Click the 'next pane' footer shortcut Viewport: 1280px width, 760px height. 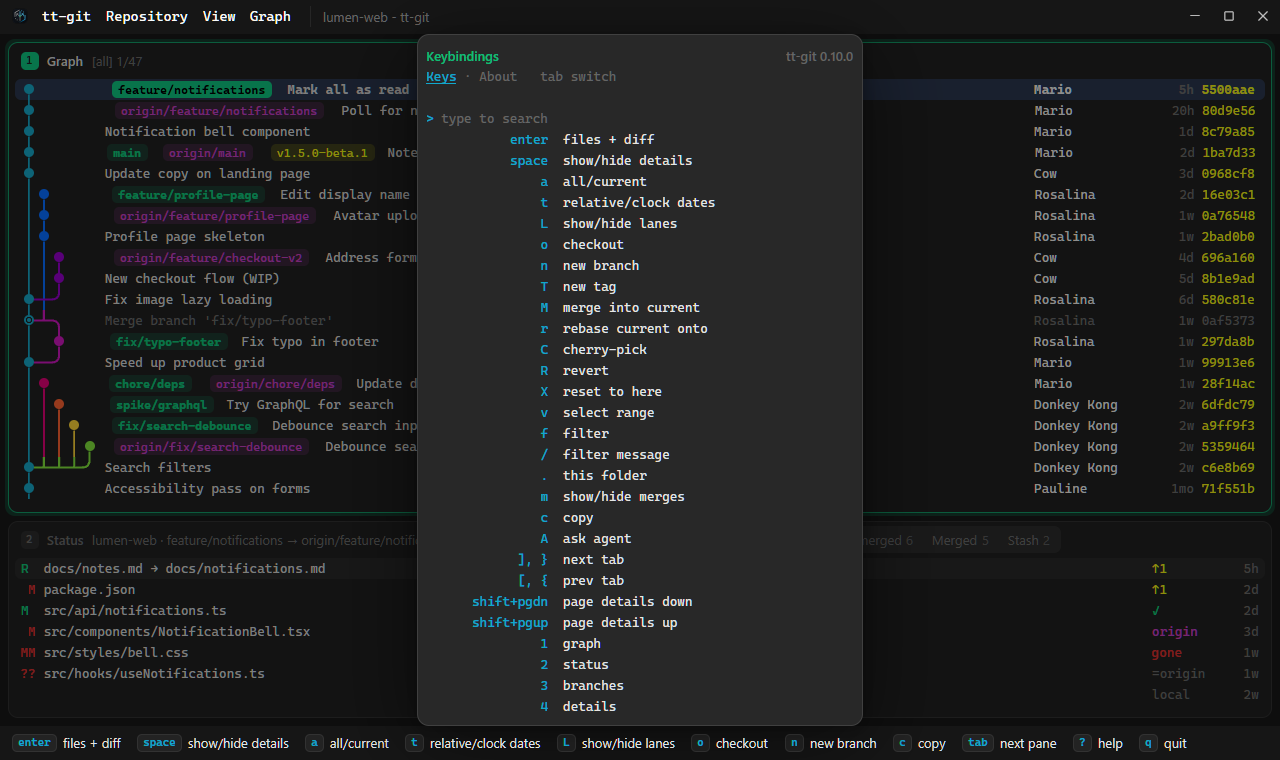(1009, 743)
